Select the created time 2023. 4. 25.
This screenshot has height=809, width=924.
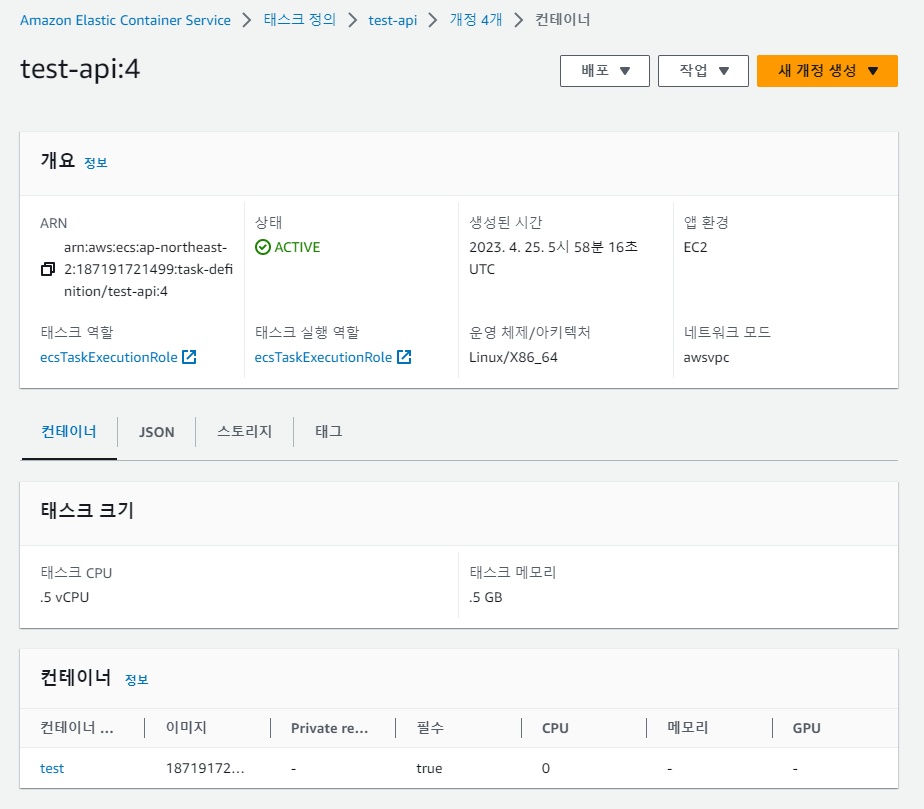tap(553, 258)
